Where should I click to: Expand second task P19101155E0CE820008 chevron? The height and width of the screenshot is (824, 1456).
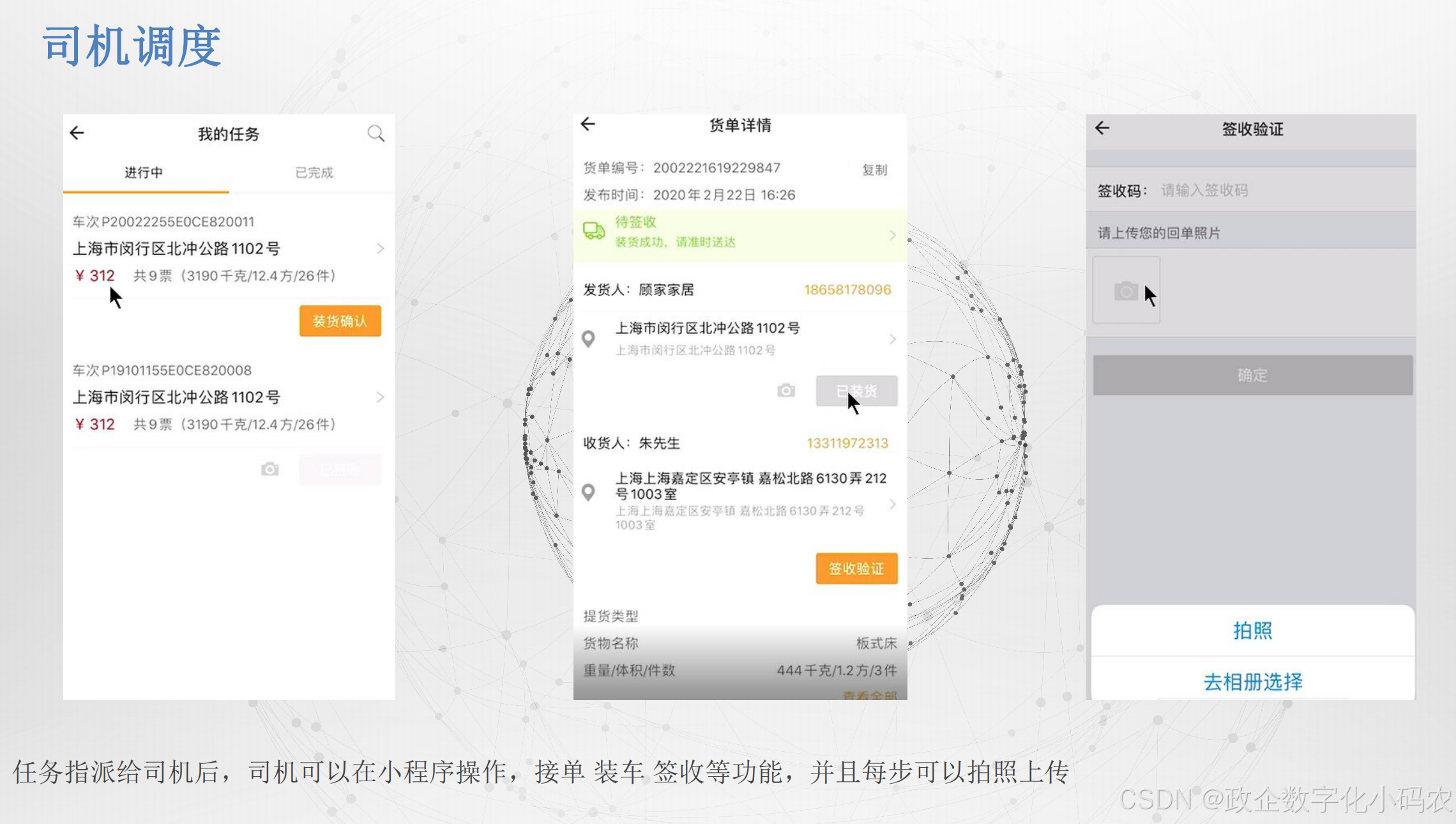click(380, 397)
